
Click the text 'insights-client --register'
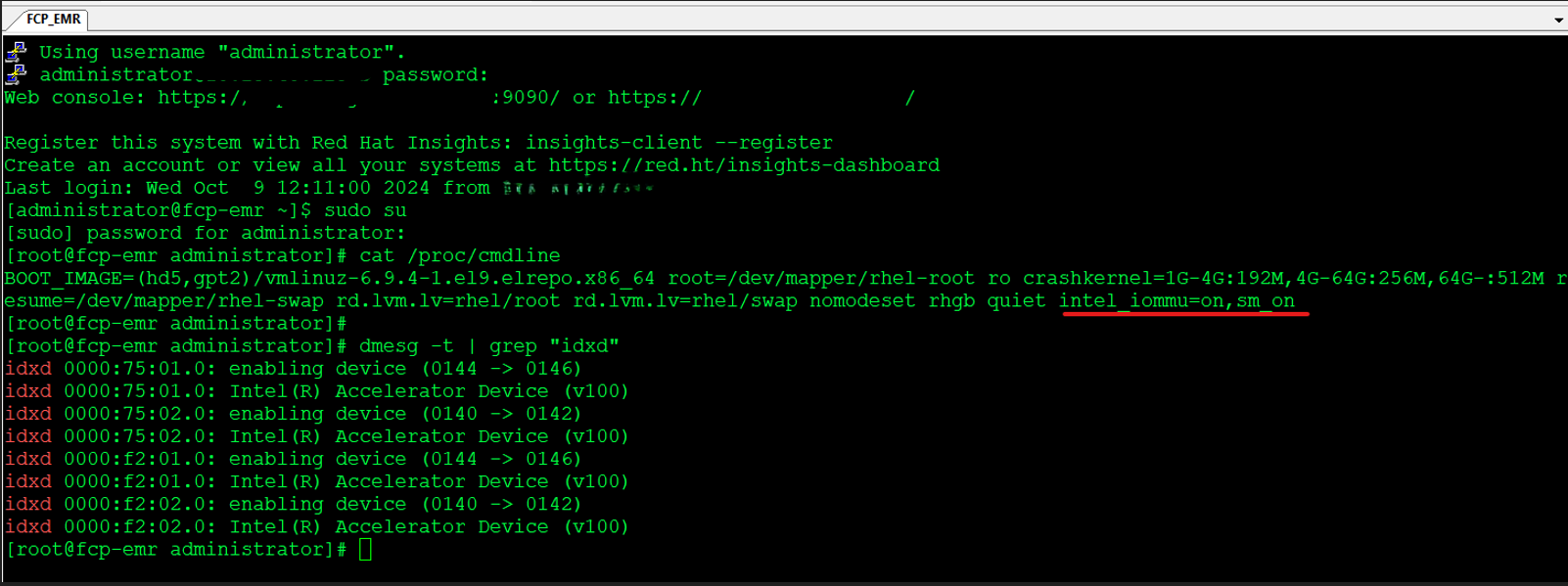point(679,143)
